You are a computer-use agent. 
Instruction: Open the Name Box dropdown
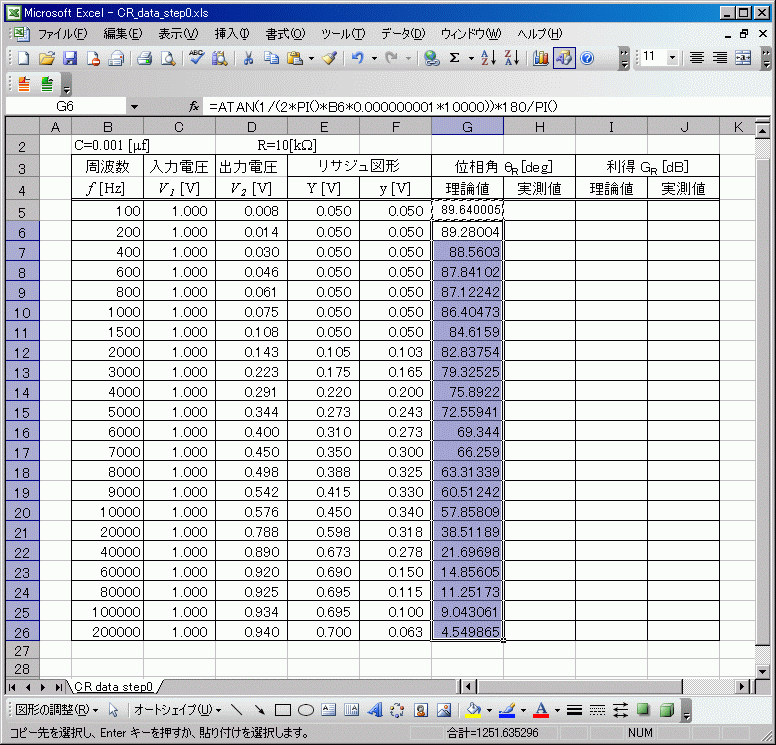[134, 106]
